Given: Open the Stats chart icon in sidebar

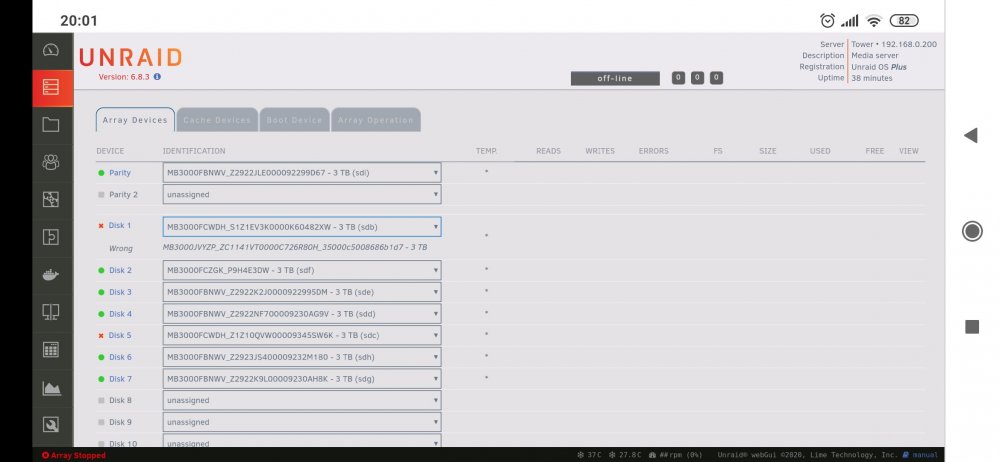Looking at the screenshot, I should click(x=51, y=387).
